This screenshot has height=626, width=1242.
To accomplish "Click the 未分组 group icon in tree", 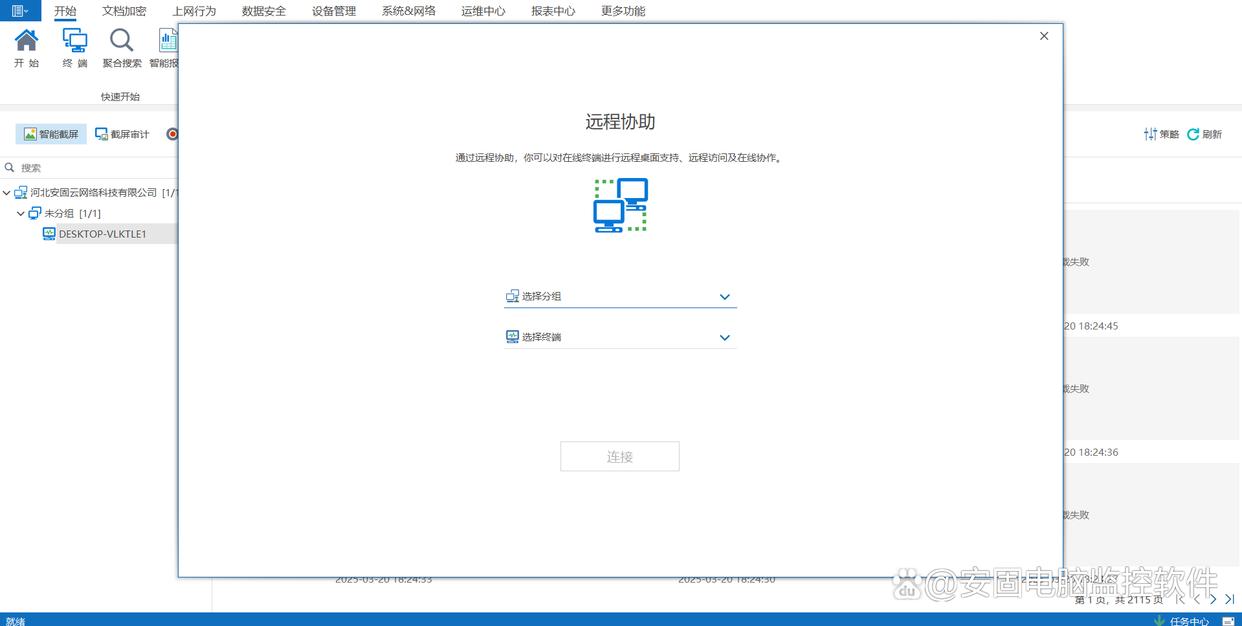I will click(x=35, y=213).
